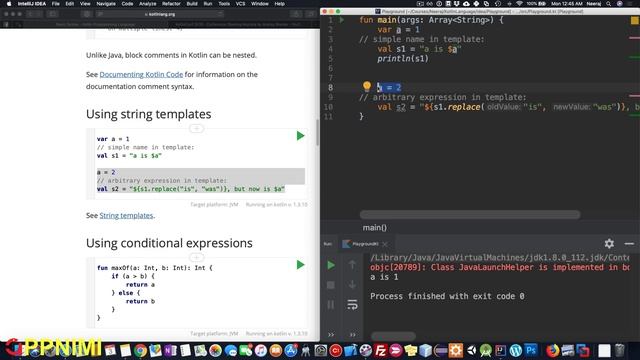Screen dimensions: 640x360
Task: Run the string templates sample in browser
Action: click(x=300, y=136)
